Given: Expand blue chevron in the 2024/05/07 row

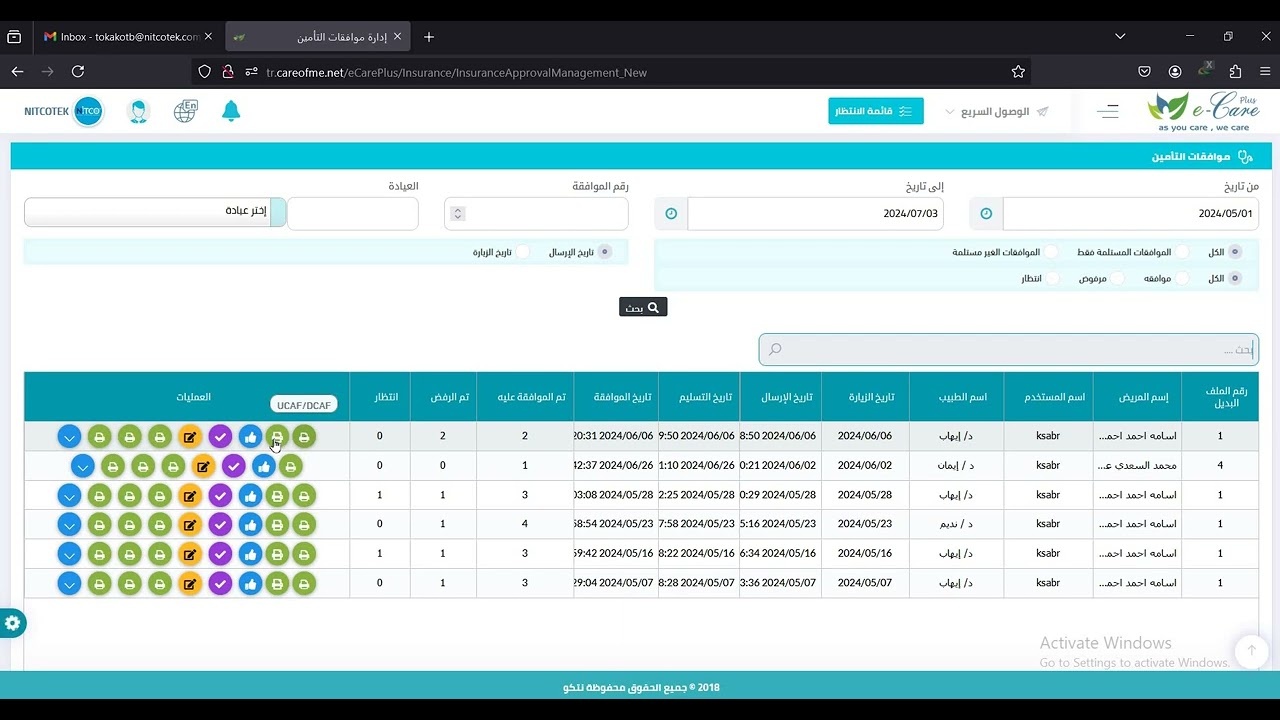Looking at the screenshot, I should [x=69, y=583].
